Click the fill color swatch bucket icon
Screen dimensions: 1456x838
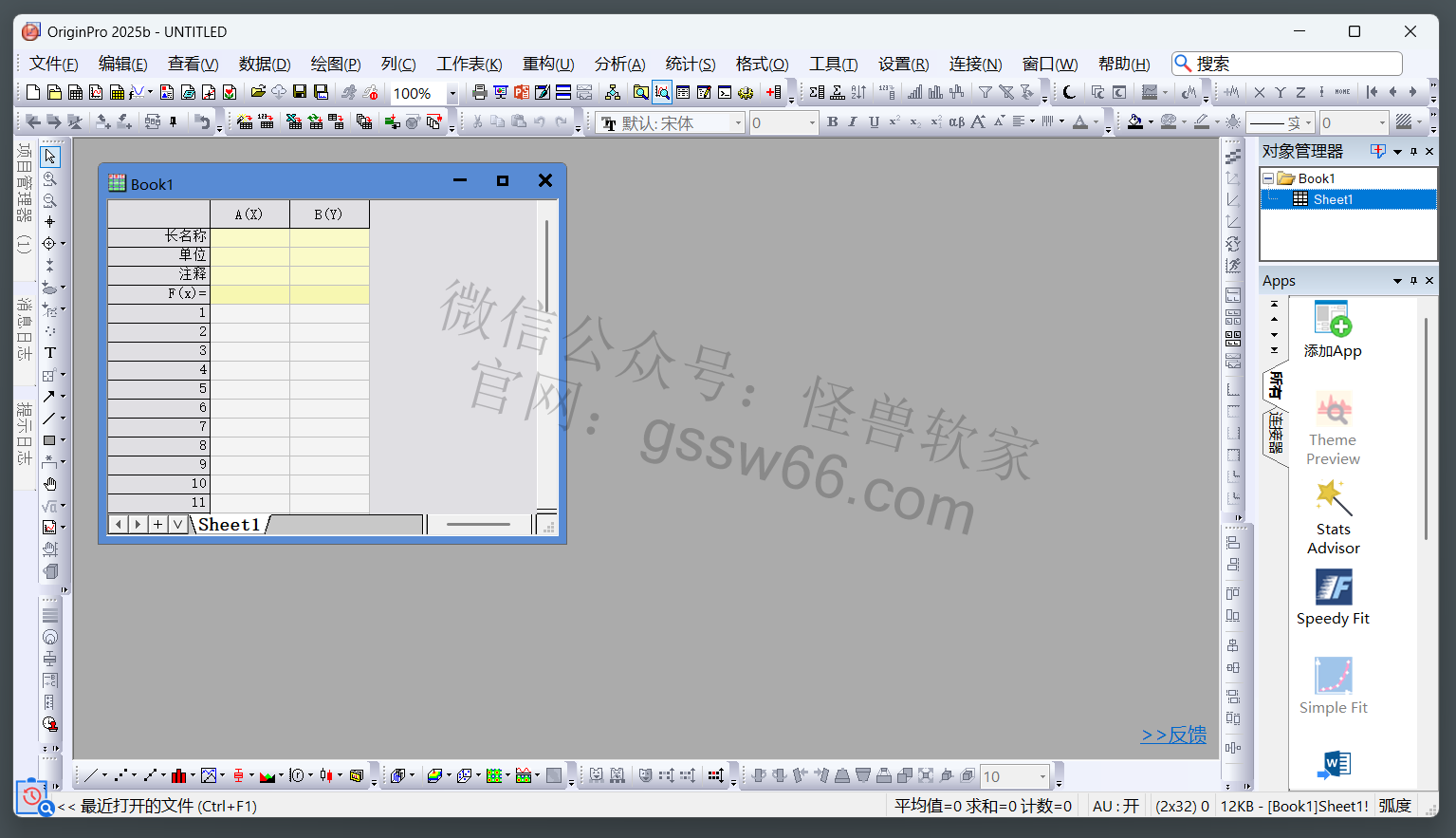point(1135,121)
